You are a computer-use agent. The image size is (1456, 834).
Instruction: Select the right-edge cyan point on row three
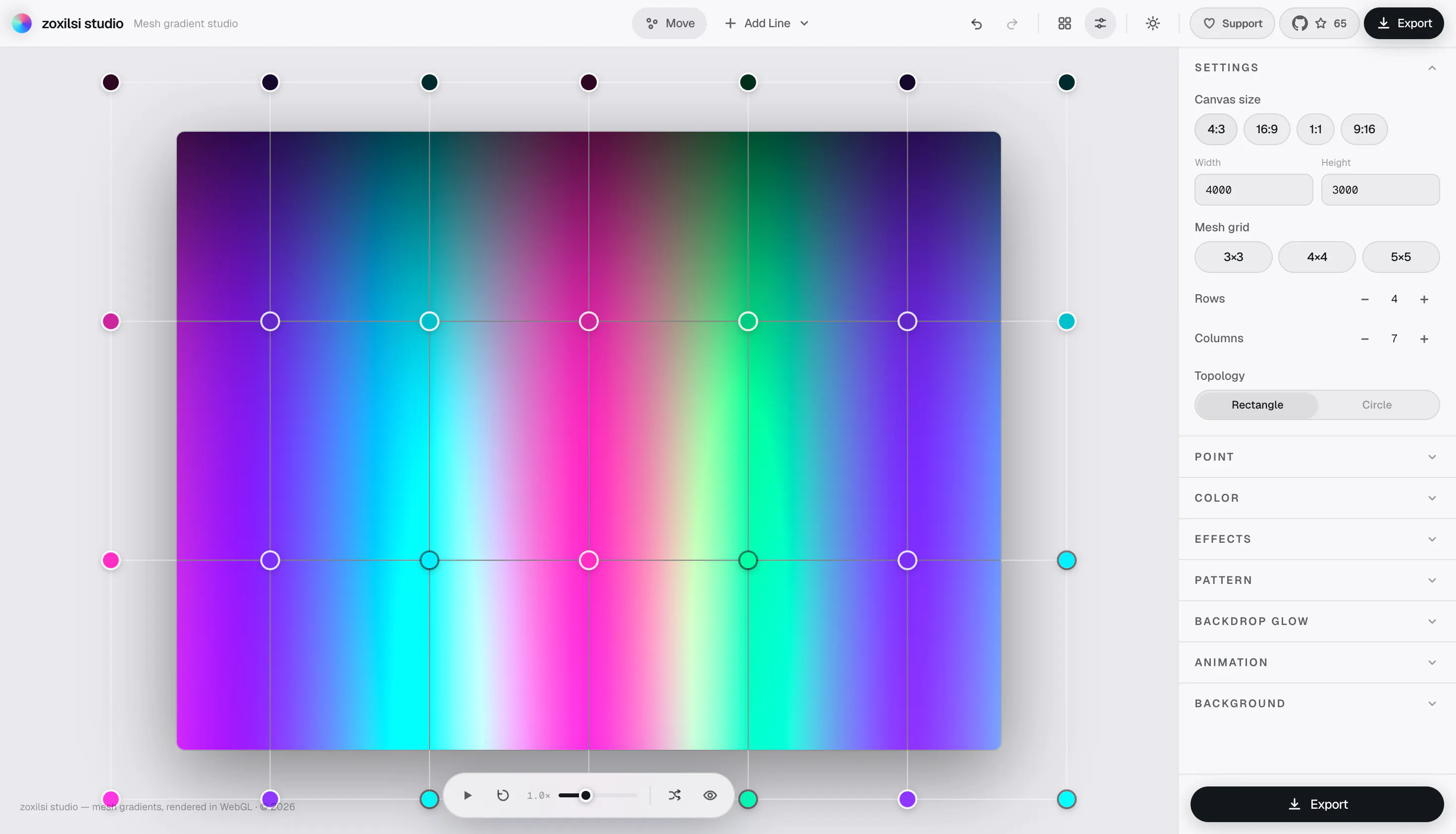pos(1066,560)
